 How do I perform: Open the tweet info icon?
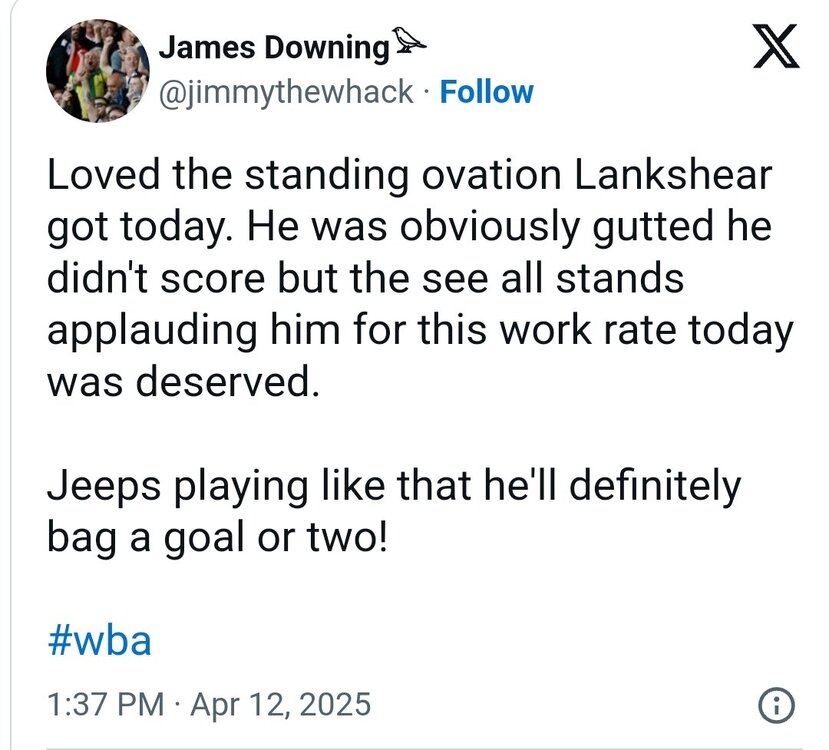click(777, 706)
